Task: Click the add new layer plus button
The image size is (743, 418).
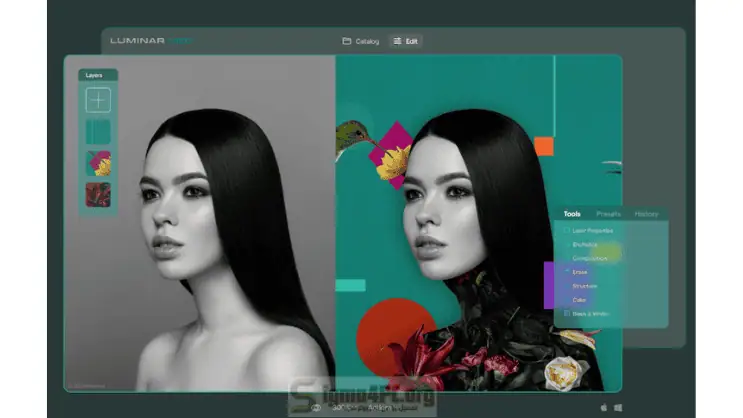Action: [98, 100]
